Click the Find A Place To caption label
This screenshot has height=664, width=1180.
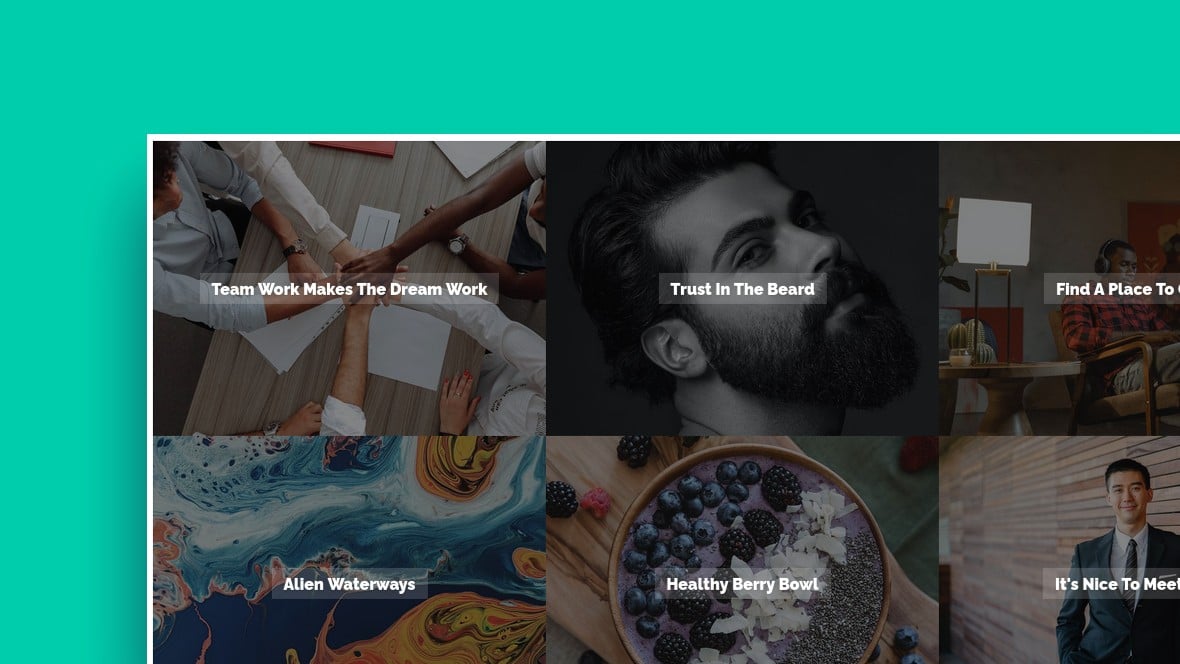[x=1112, y=289]
